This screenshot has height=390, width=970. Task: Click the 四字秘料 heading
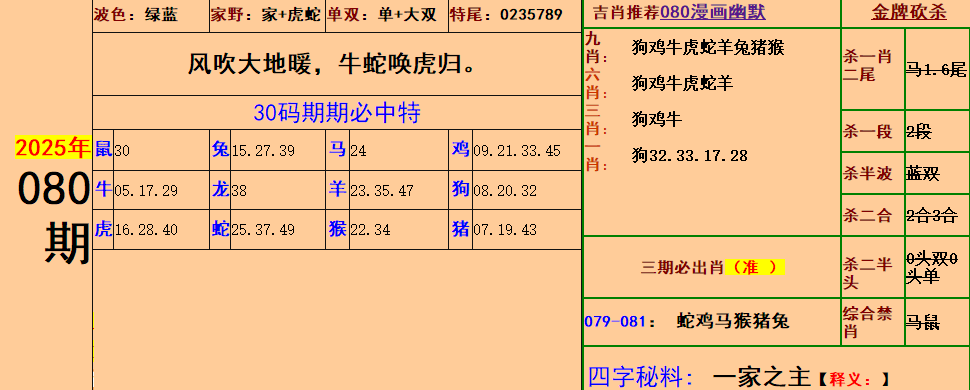(639, 376)
